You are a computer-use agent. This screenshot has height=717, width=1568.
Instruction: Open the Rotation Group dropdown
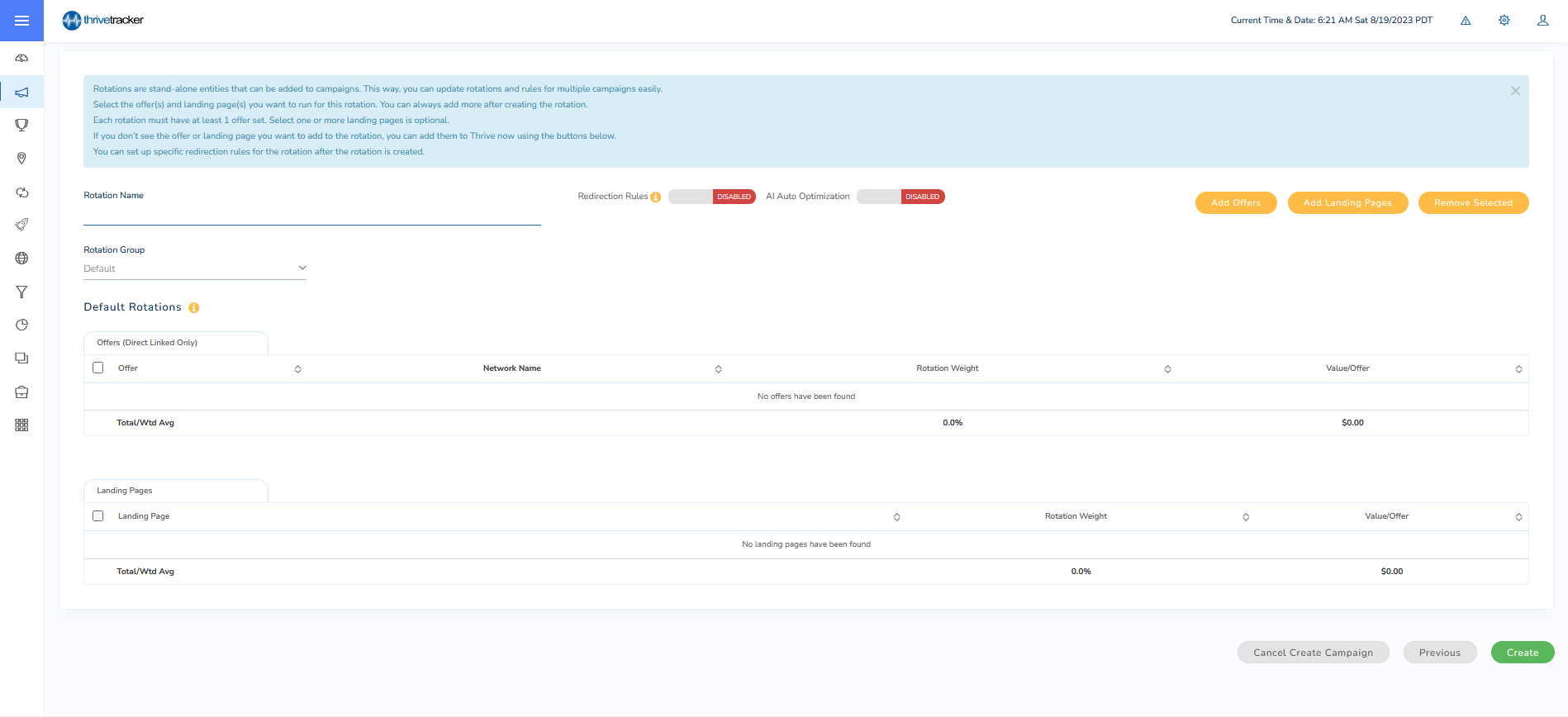(x=195, y=268)
